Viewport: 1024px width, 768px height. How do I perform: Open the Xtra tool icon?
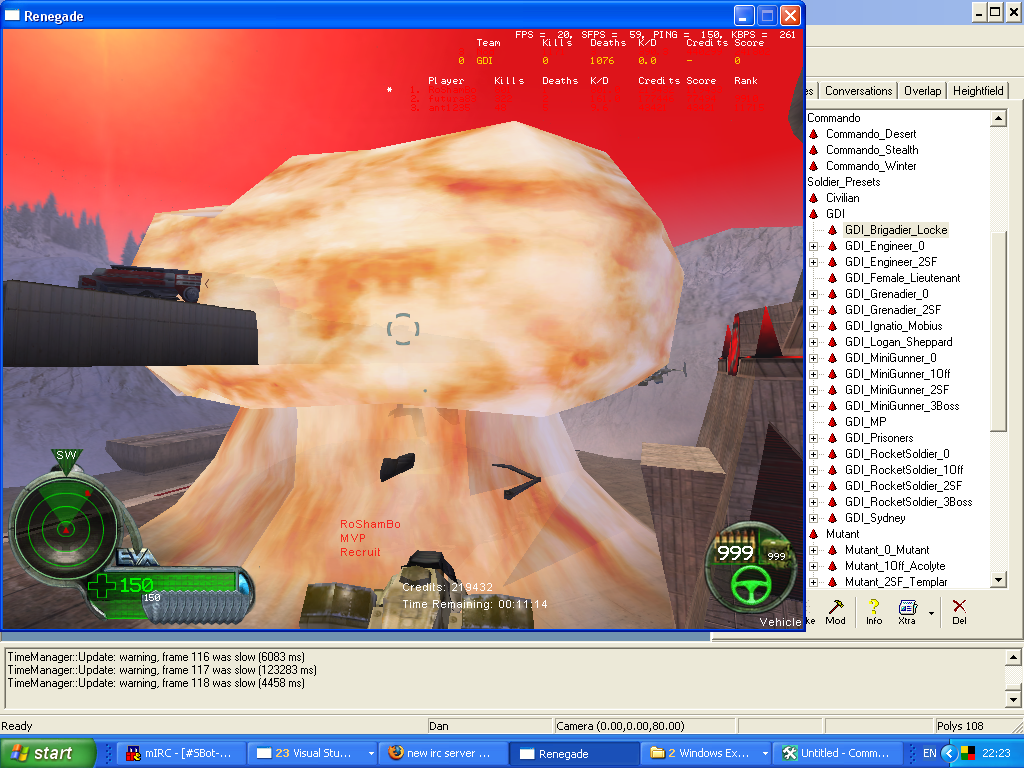[907, 607]
